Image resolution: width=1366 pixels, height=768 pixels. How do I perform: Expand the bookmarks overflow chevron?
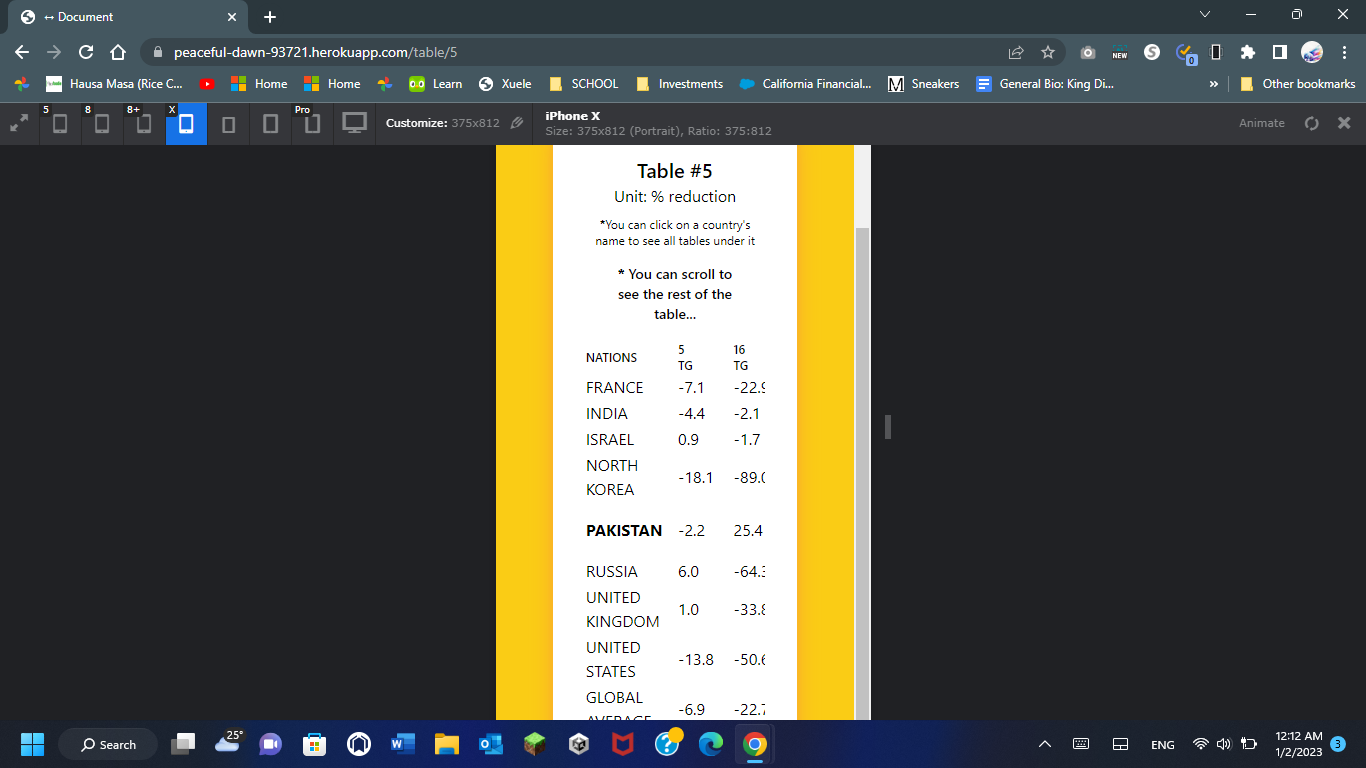pyautogui.click(x=1214, y=84)
